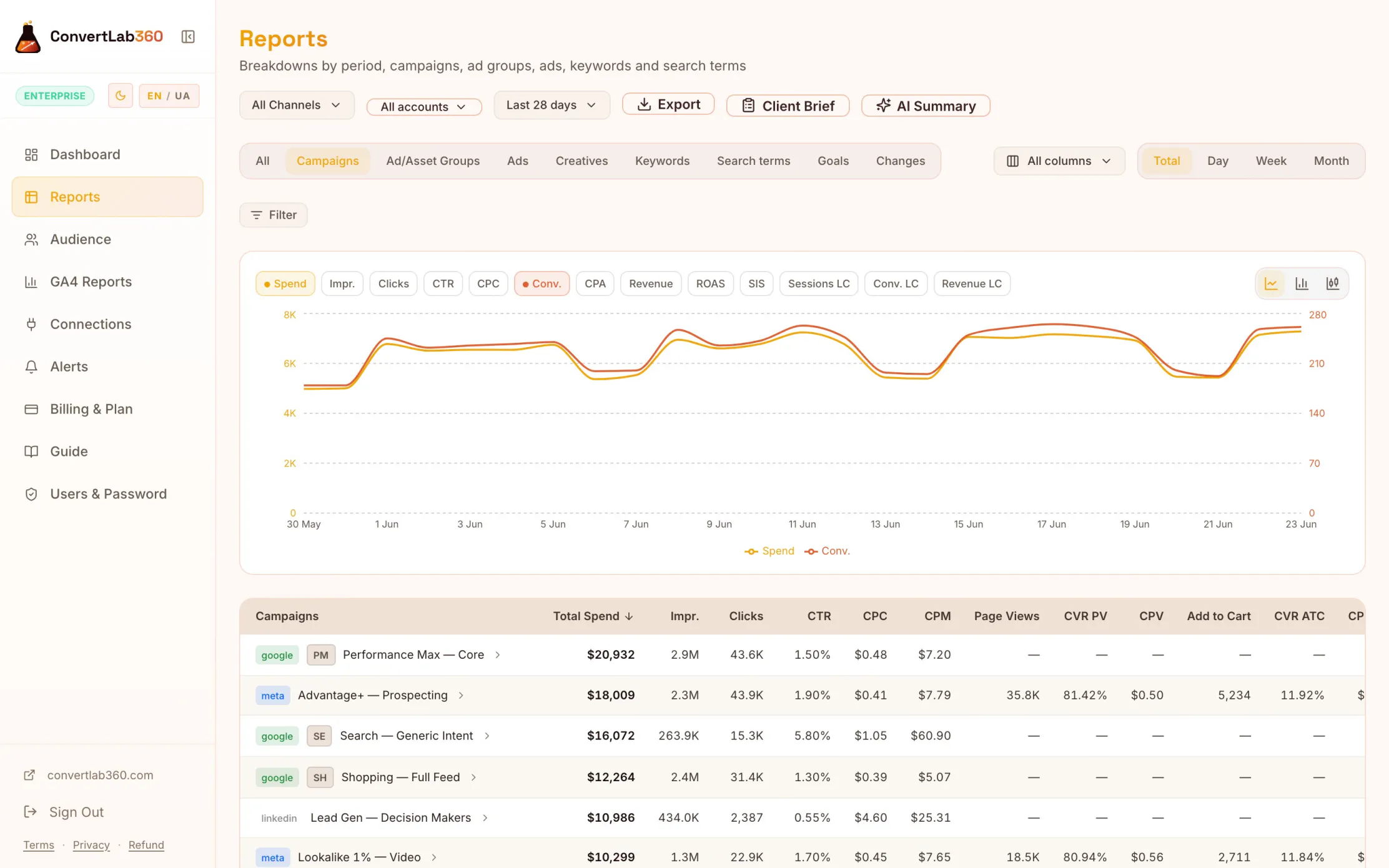The image size is (1389, 868).
Task: Open the All accounts dropdown
Action: (x=424, y=107)
